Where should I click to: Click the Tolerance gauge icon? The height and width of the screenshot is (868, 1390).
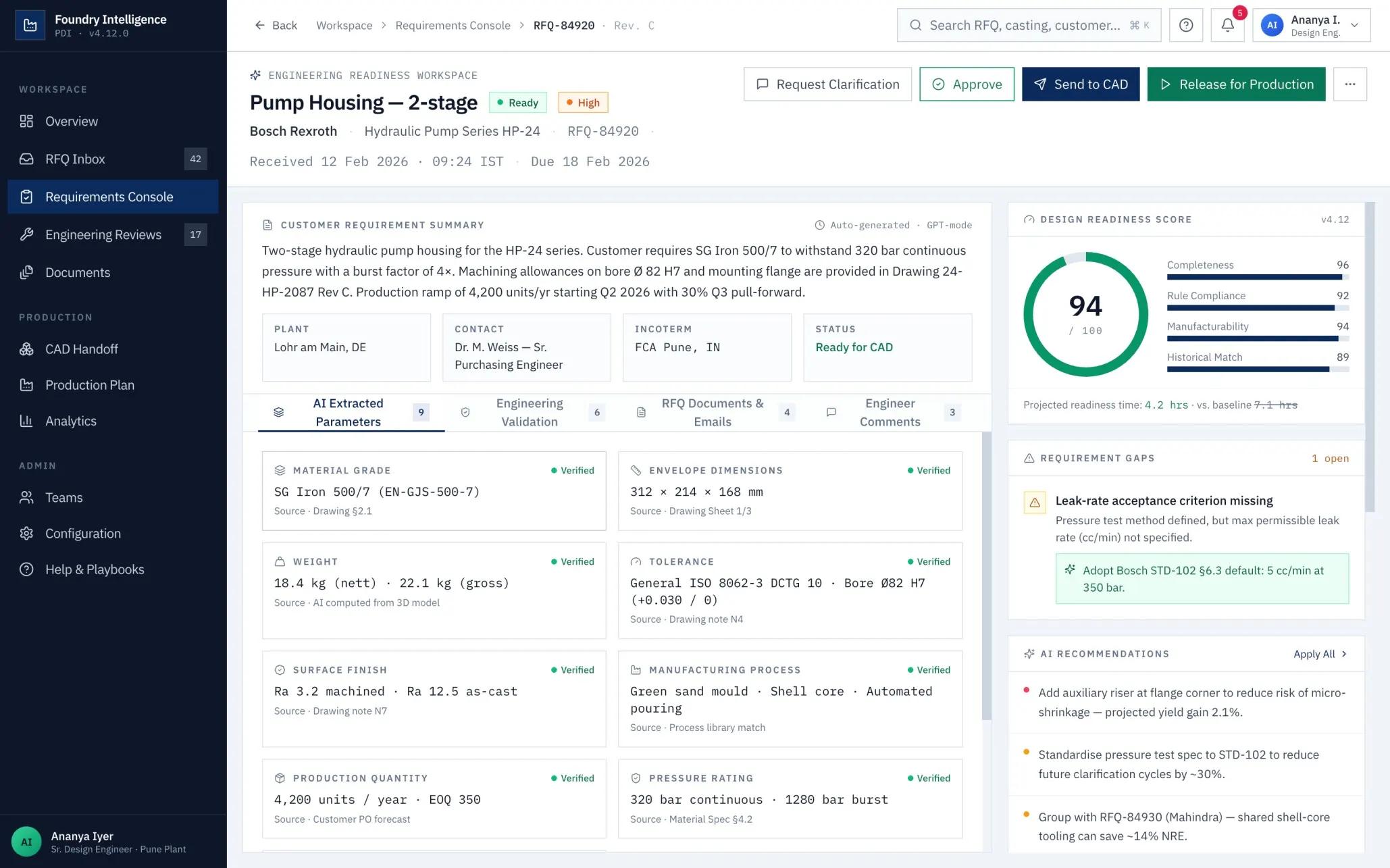point(636,561)
